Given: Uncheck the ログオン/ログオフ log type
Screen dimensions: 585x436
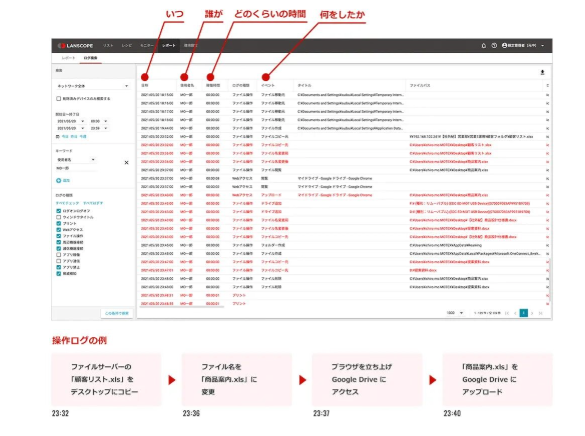Looking at the screenshot, I should (x=59, y=211).
